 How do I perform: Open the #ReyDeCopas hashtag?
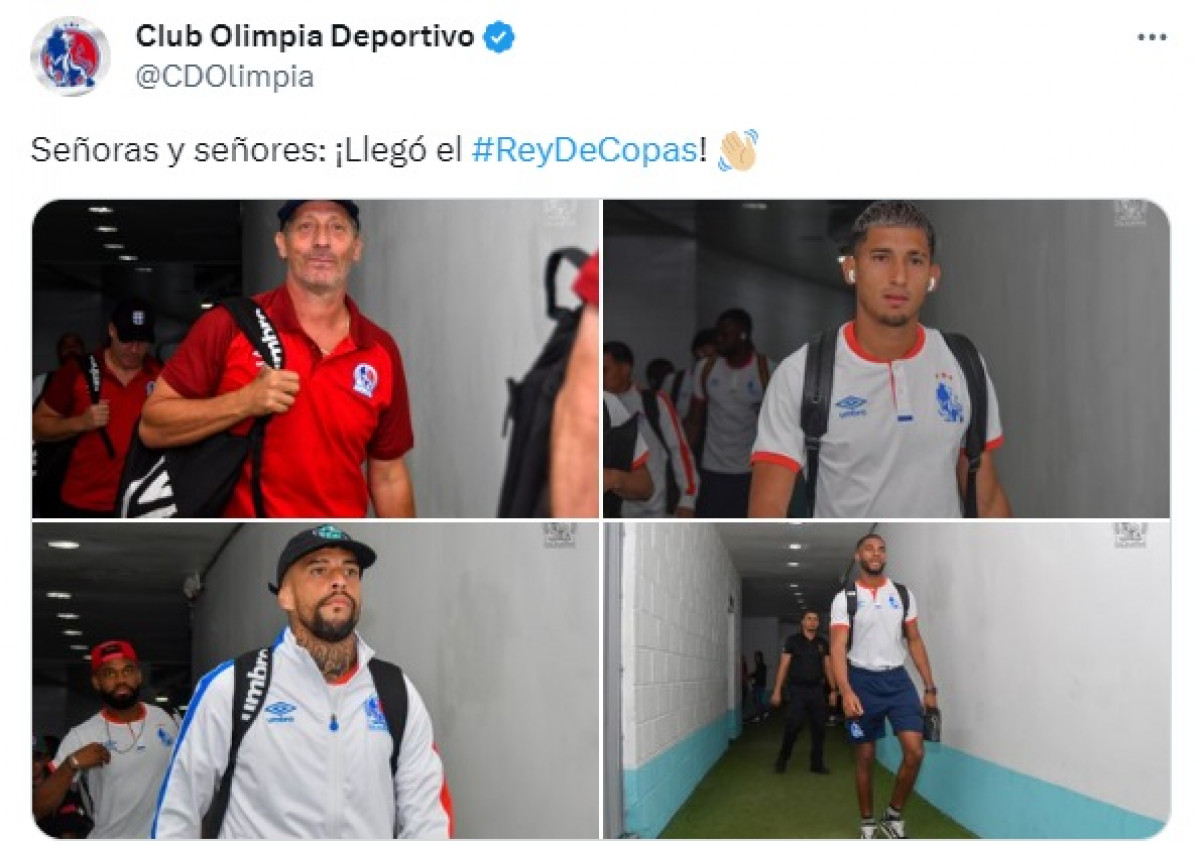click(583, 151)
